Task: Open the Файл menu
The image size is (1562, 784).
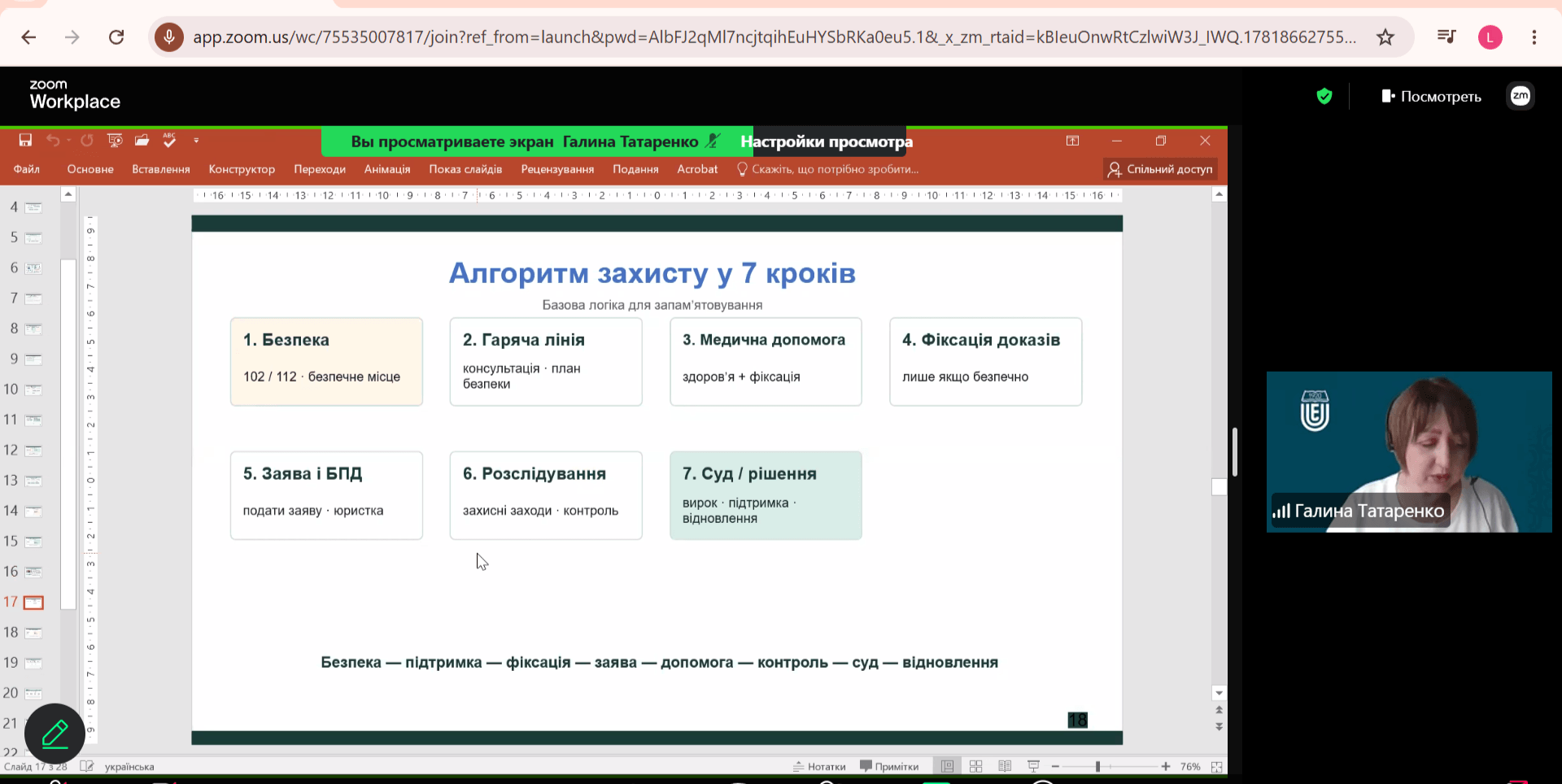Action: click(x=27, y=169)
